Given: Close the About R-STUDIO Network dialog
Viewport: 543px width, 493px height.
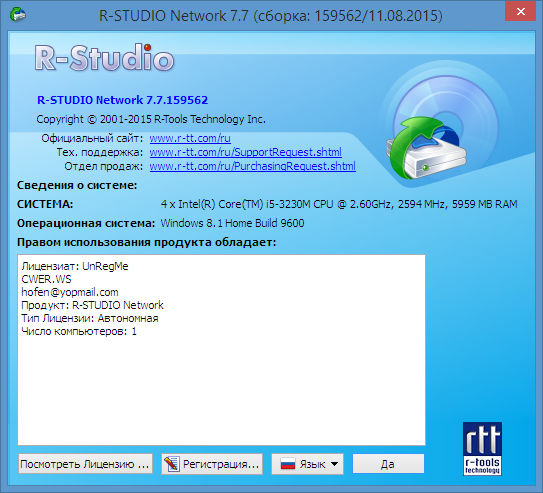Looking at the screenshot, I should [x=520, y=12].
